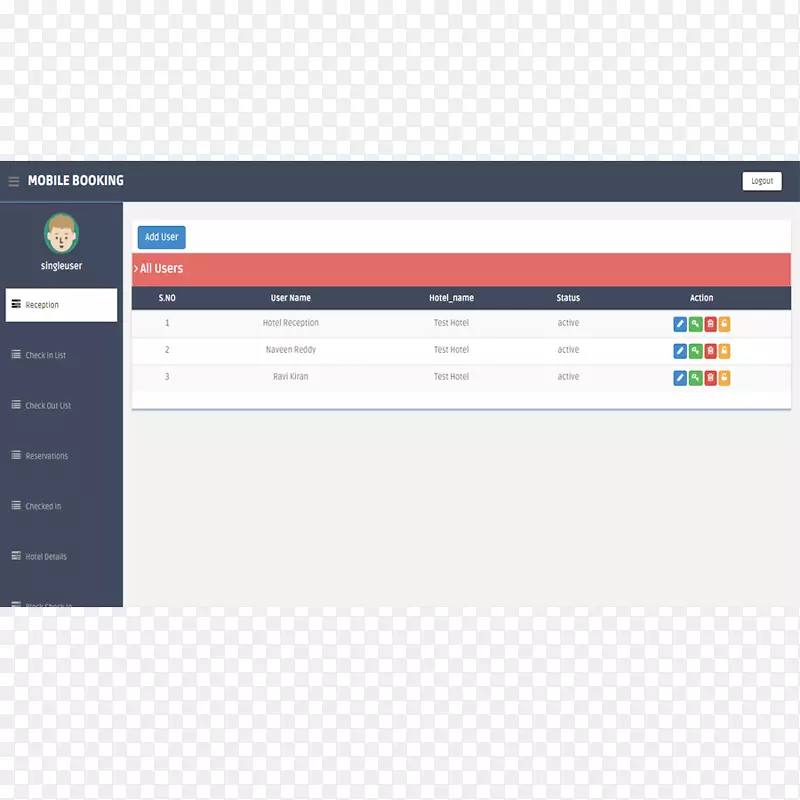The width and height of the screenshot is (800, 800).
Task: Go to Reservations in the sidebar
Action: 40,456
